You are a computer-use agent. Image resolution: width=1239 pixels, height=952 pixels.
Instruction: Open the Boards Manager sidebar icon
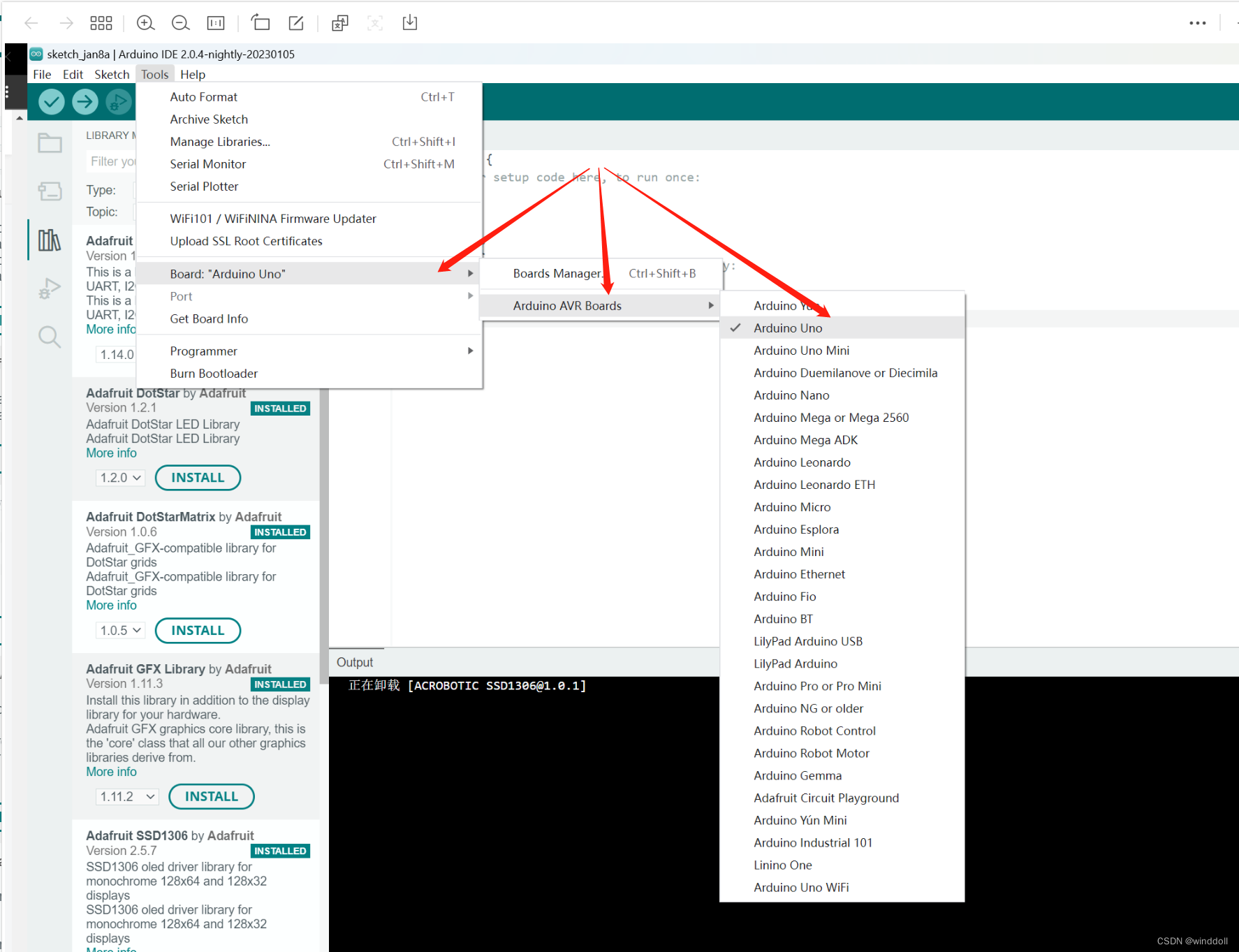click(x=50, y=191)
